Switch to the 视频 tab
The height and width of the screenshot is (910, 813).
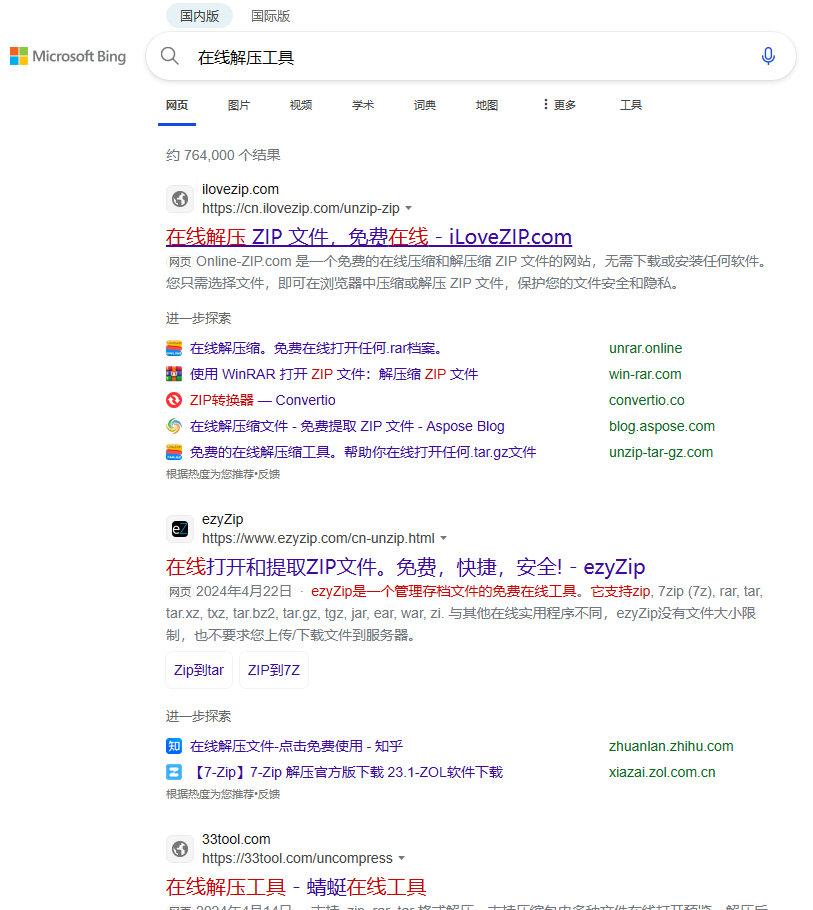click(300, 104)
